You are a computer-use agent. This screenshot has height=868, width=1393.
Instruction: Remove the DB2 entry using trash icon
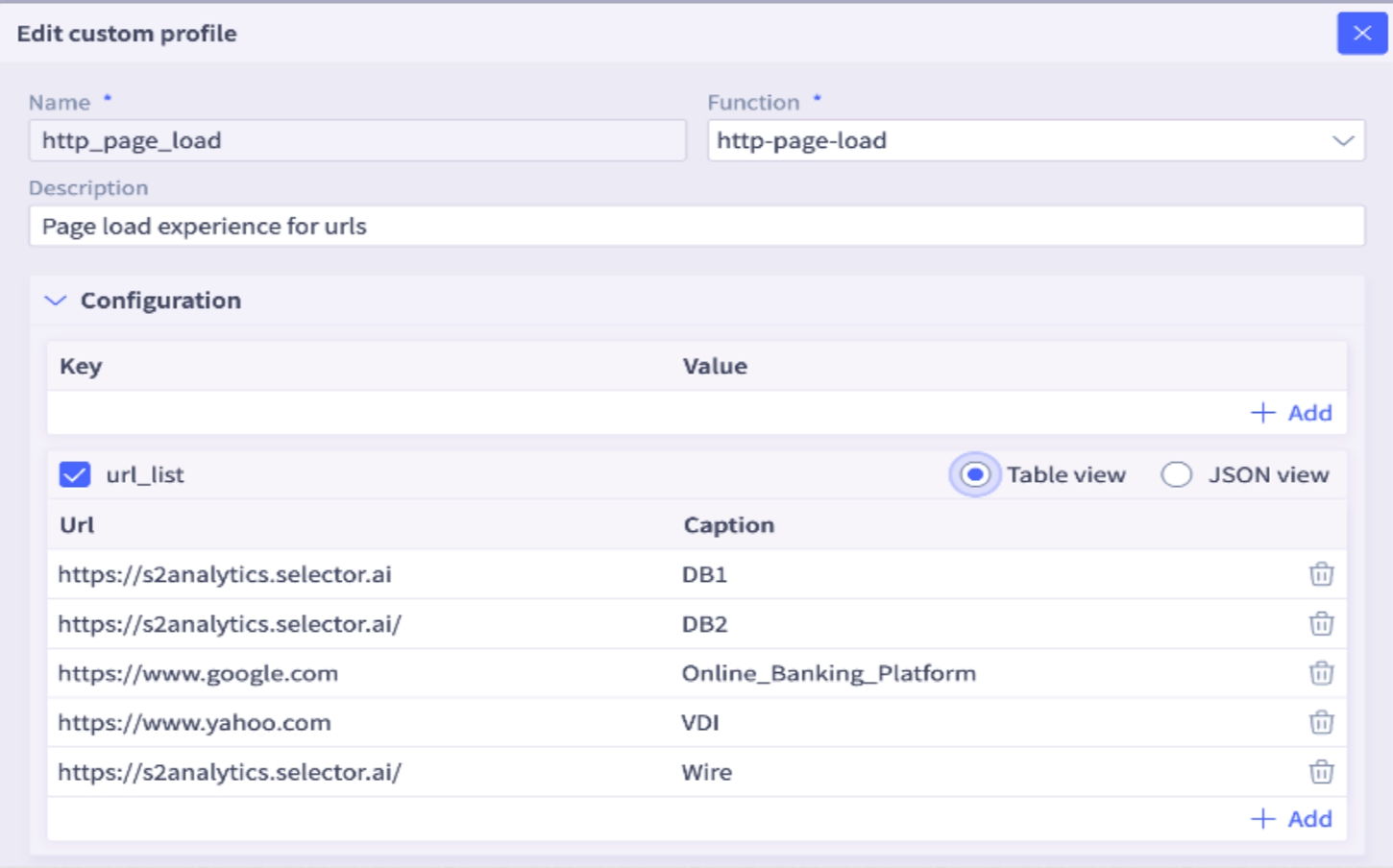click(1322, 623)
